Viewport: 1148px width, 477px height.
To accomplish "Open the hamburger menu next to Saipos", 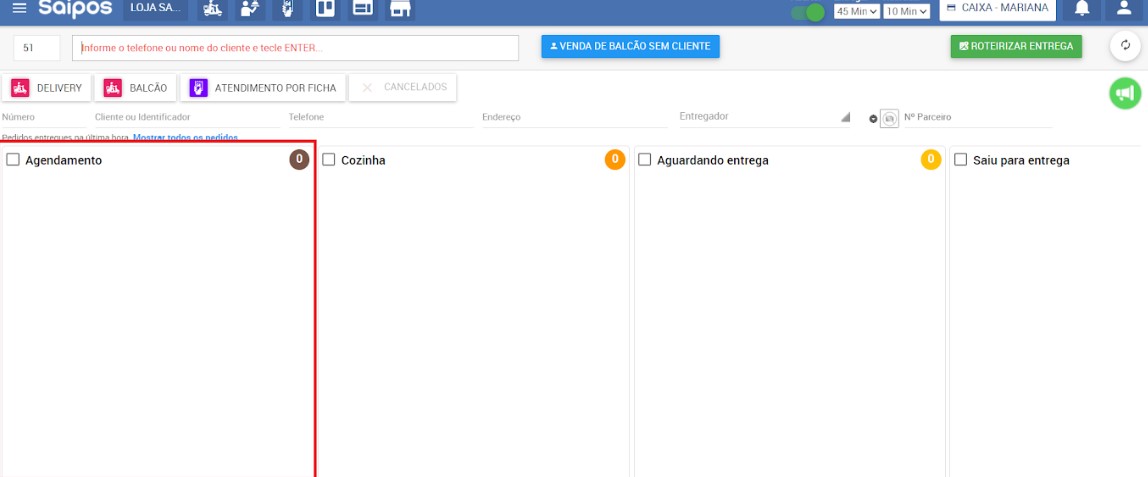I will coord(19,8).
